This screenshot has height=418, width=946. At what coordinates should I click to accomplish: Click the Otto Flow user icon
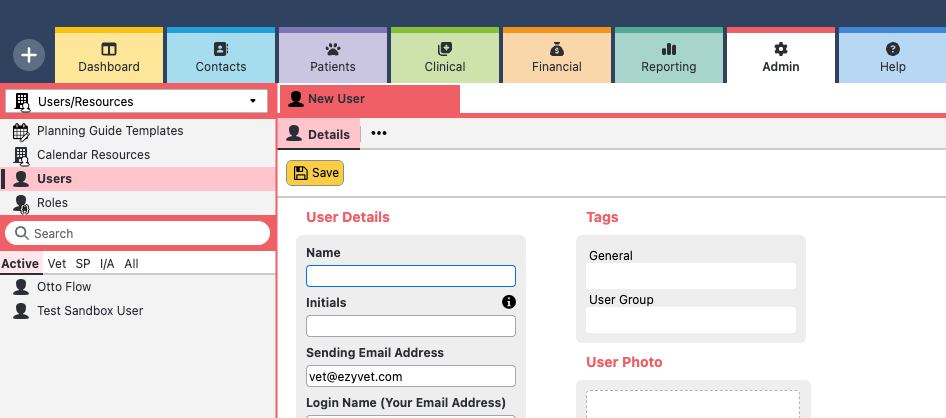tap(20, 287)
